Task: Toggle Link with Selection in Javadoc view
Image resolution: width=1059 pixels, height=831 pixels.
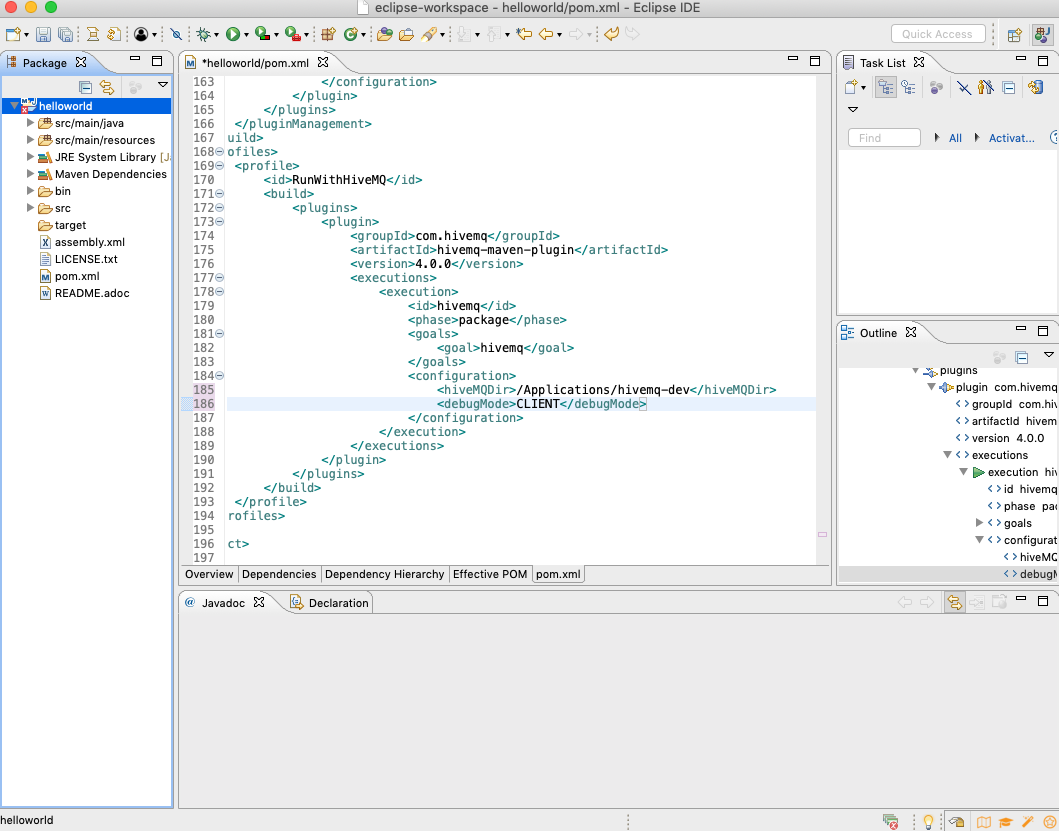Action: [x=954, y=602]
